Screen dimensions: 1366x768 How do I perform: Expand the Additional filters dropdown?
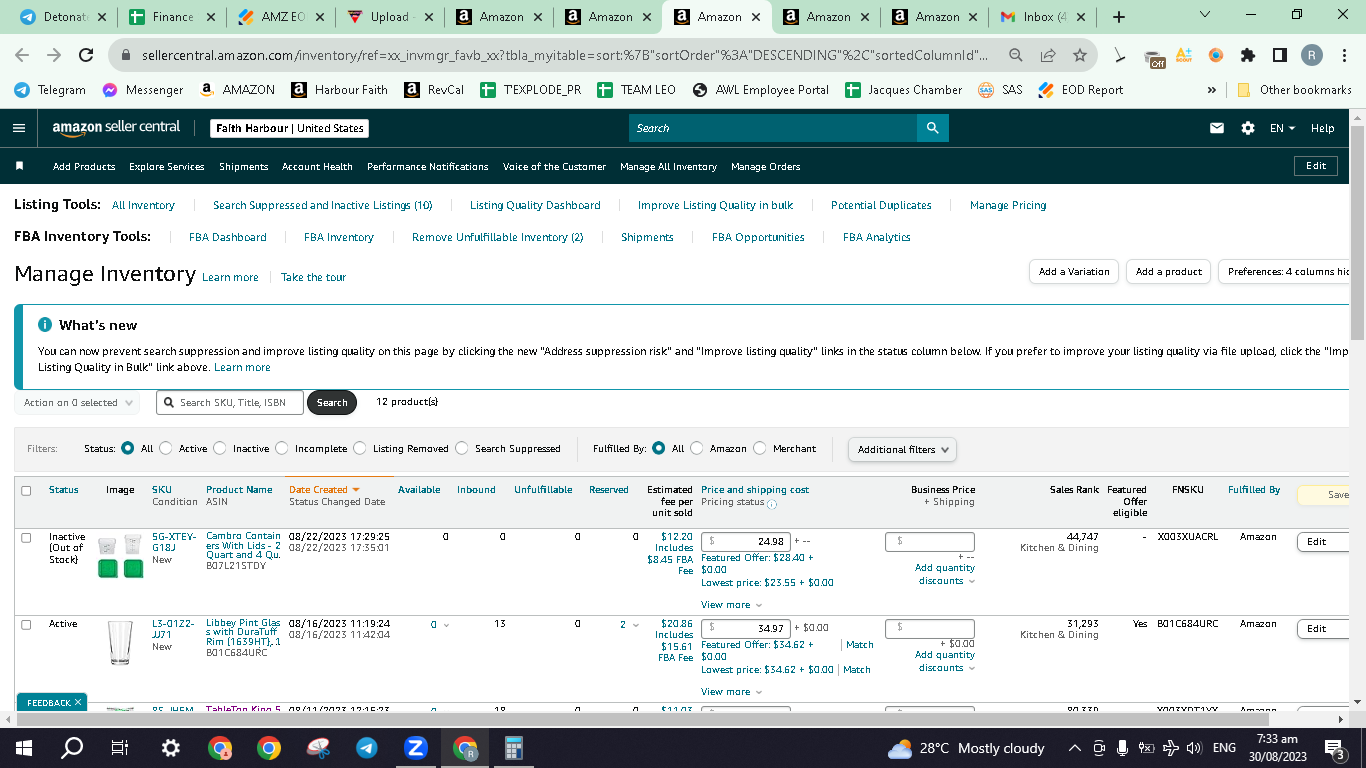tap(902, 449)
